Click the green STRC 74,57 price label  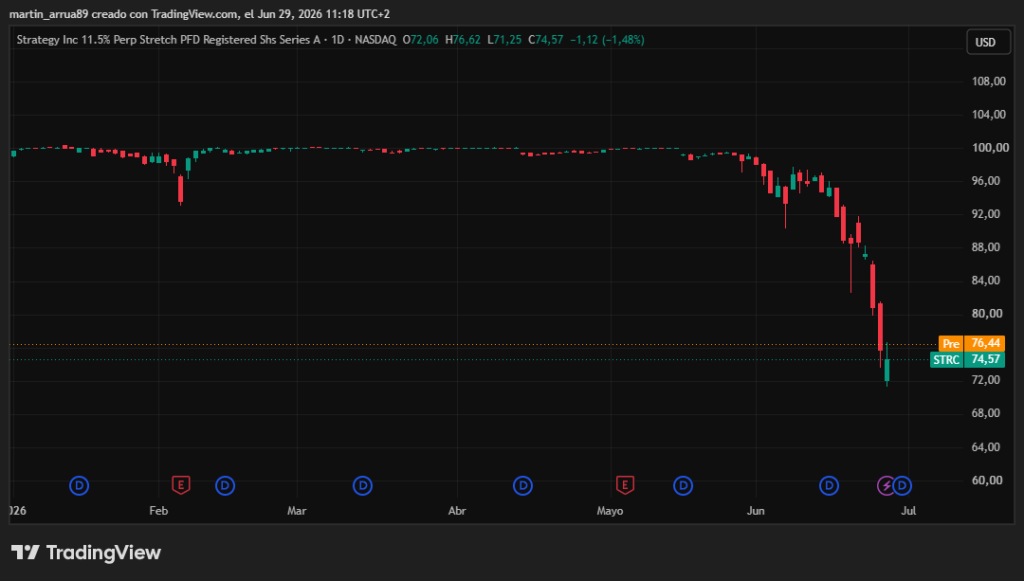pos(968,360)
